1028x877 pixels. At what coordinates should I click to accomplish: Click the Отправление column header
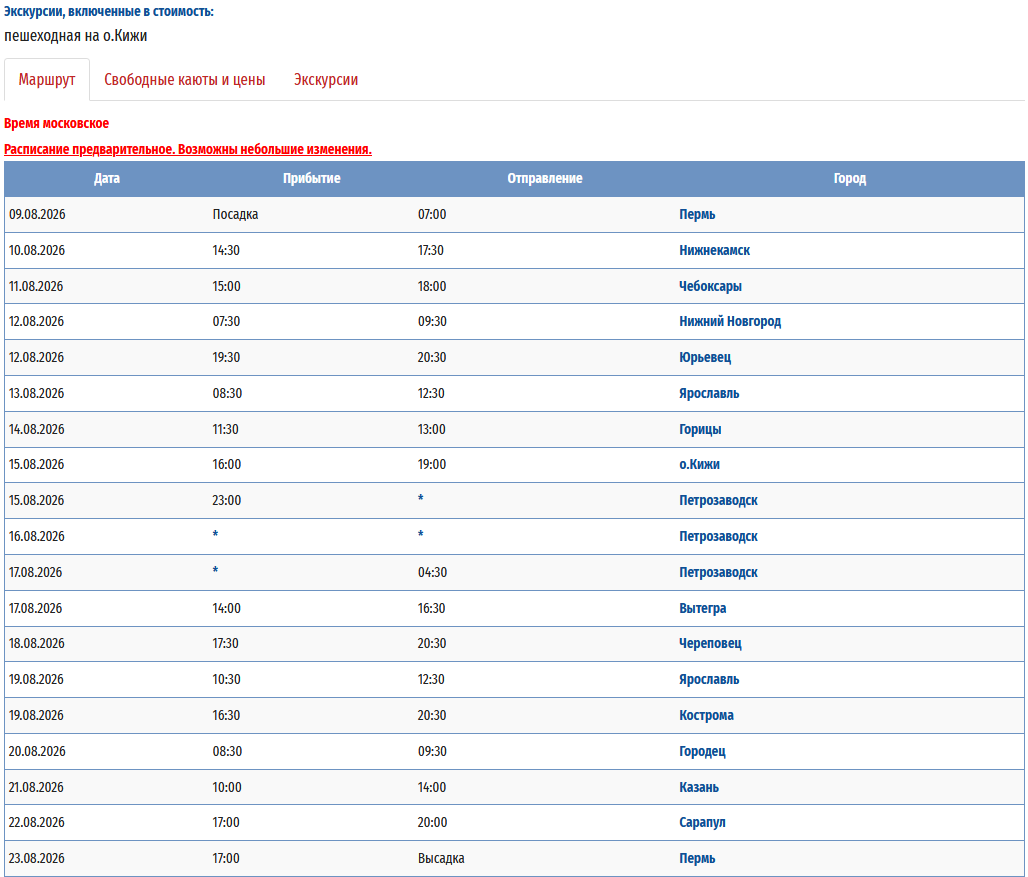coord(544,179)
